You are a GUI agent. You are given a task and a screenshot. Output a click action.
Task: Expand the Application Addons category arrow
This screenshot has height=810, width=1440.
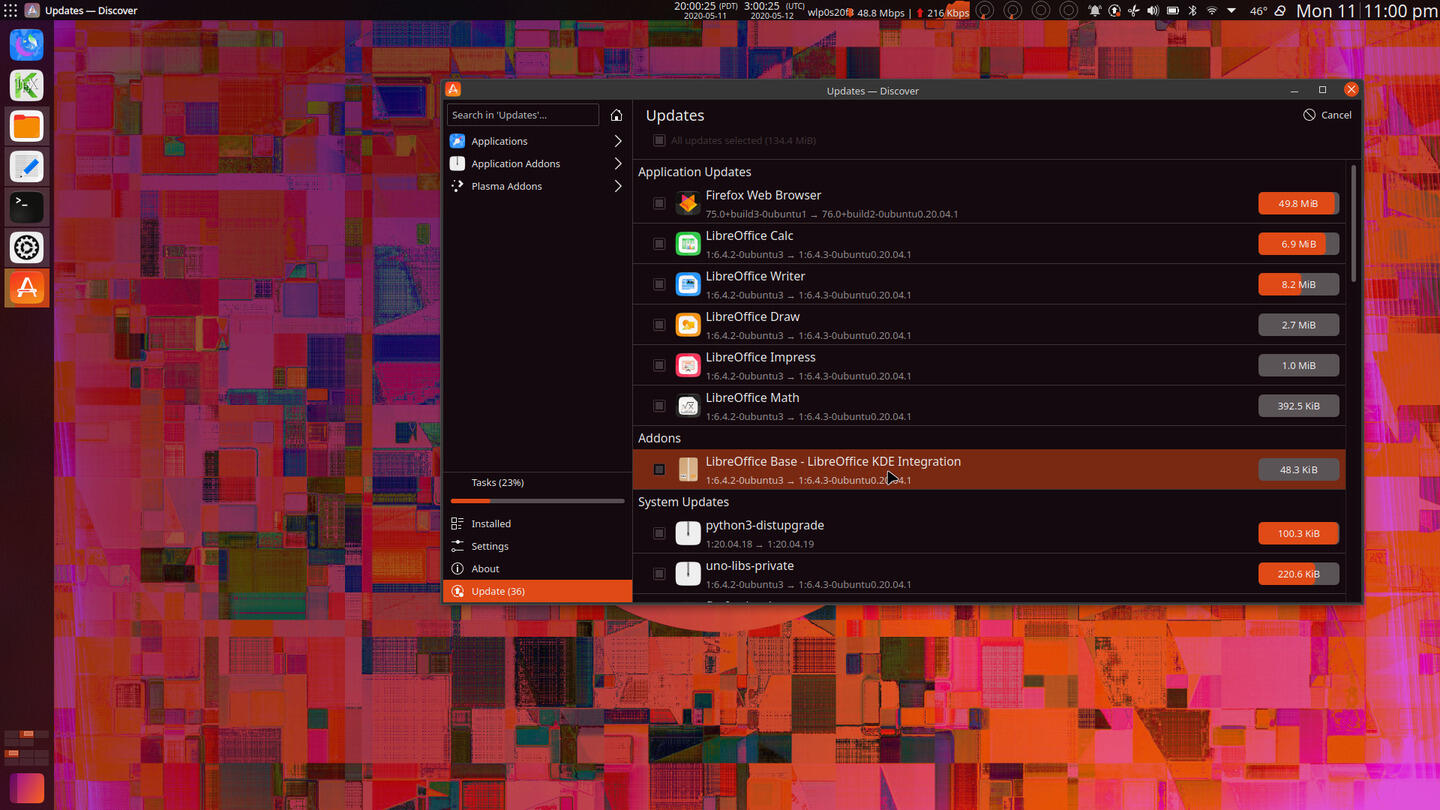[x=618, y=163]
